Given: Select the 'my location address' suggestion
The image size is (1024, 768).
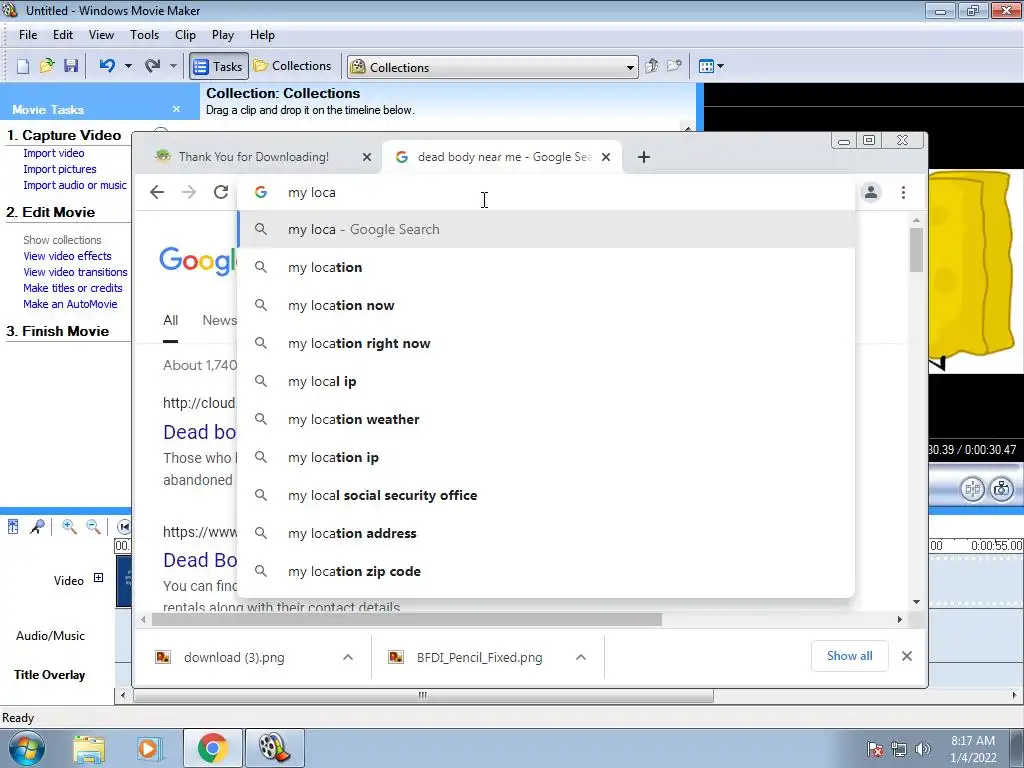Looking at the screenshot, I should [546, 534].
